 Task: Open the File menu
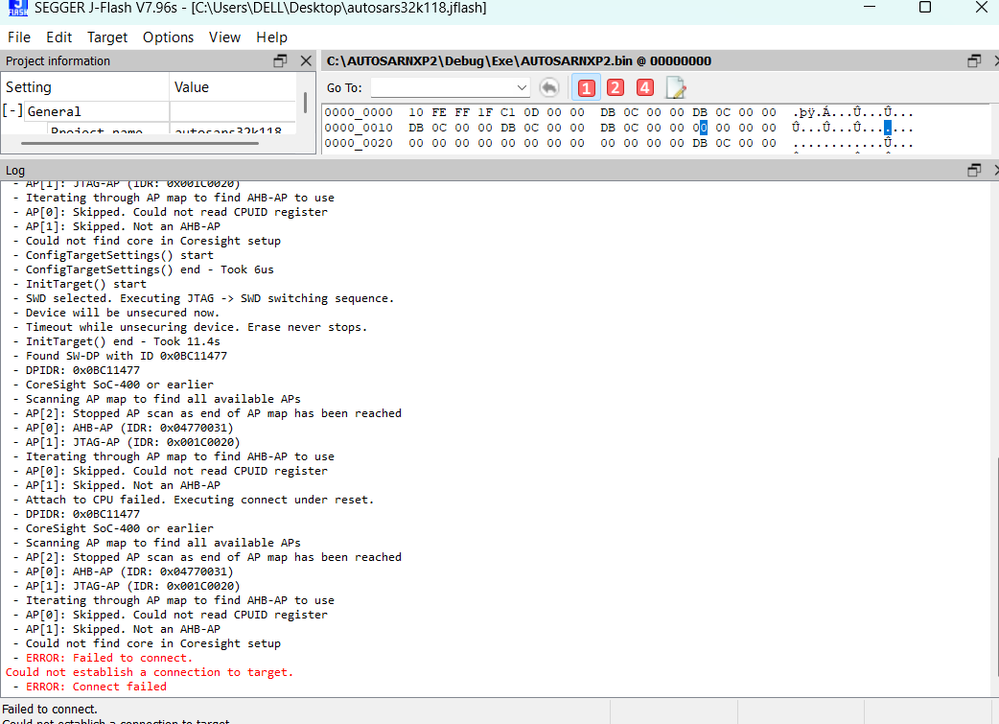tap(18, 37)
